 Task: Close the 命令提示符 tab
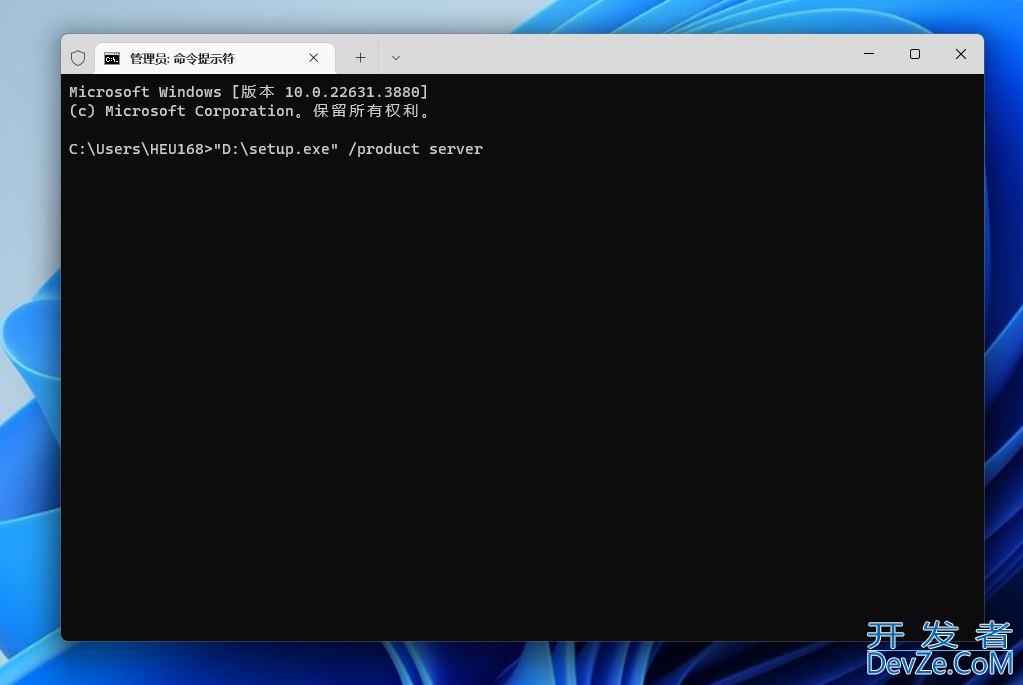point(314,58)
